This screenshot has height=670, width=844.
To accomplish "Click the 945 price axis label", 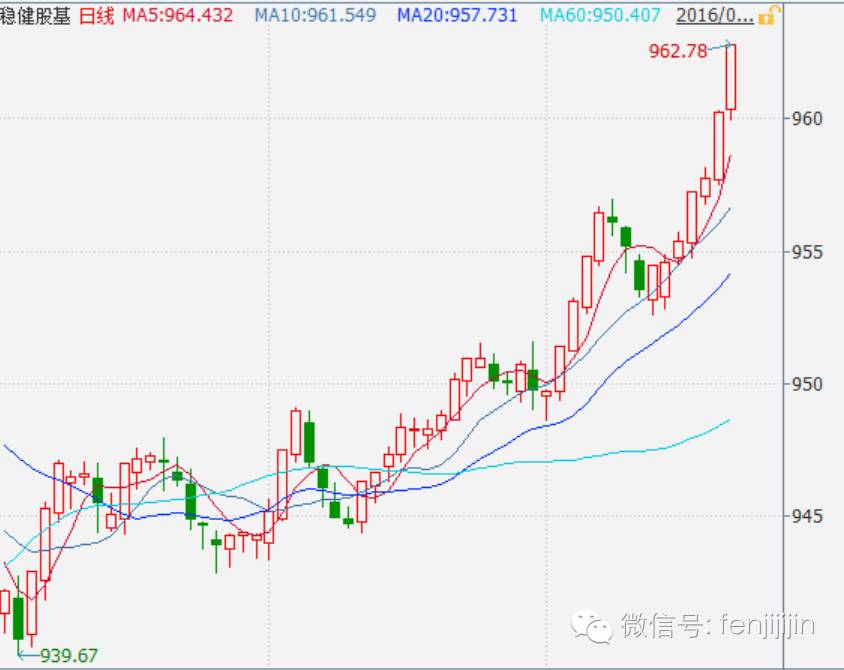I will pos(807,517).
